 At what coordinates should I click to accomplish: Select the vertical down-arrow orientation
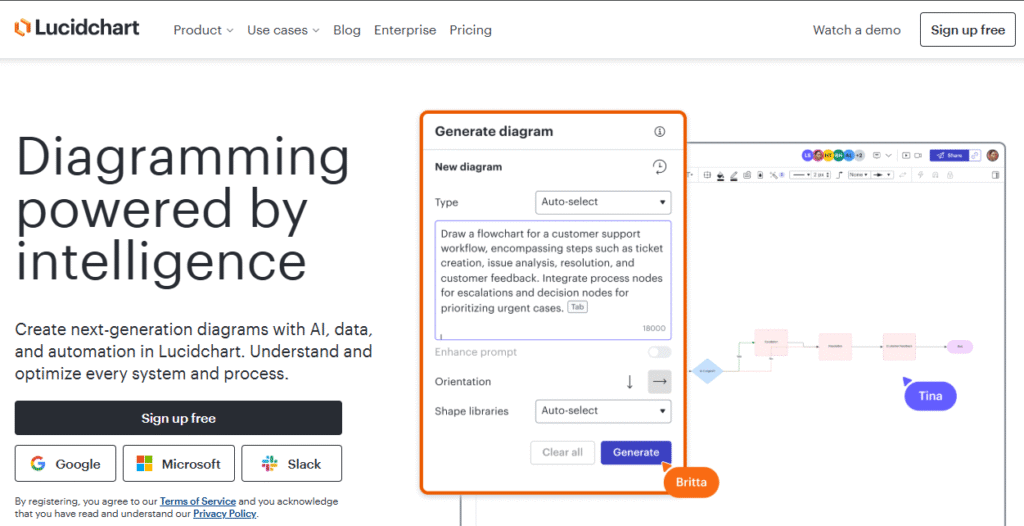(x=630, y=382)
